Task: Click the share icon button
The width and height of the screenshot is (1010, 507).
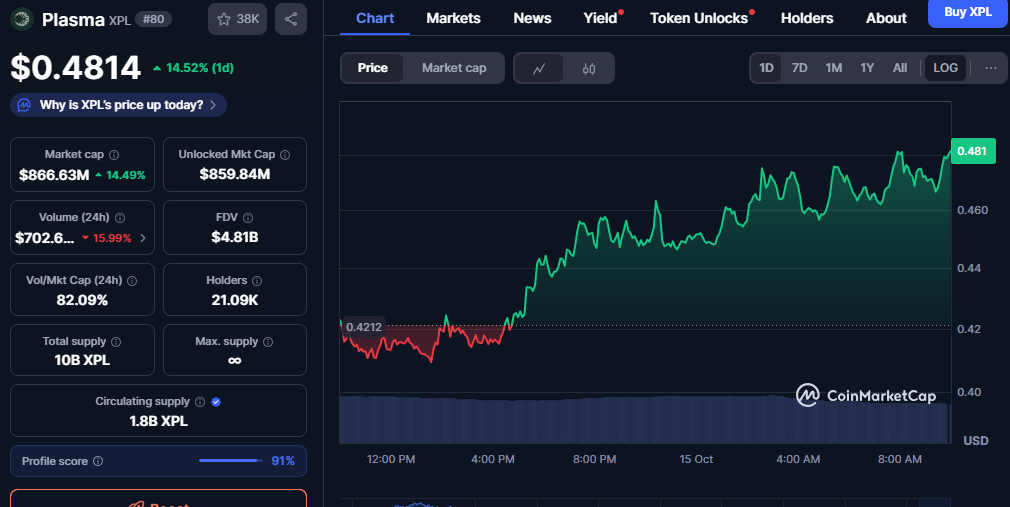Action: [290, 19]
